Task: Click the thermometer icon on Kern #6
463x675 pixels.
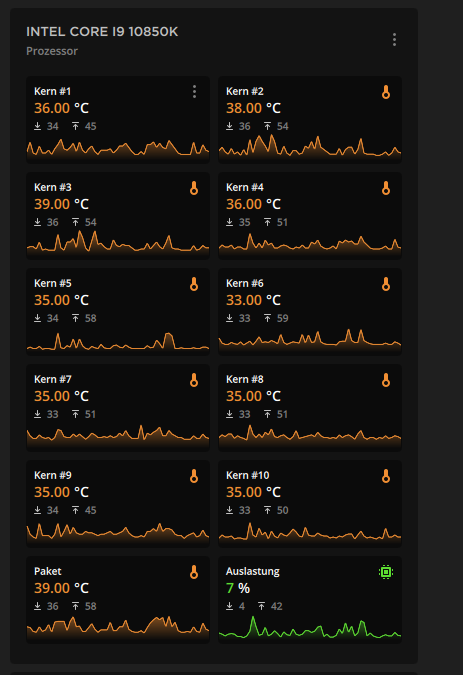Action: pyautogui.click(x=386, y=284)
